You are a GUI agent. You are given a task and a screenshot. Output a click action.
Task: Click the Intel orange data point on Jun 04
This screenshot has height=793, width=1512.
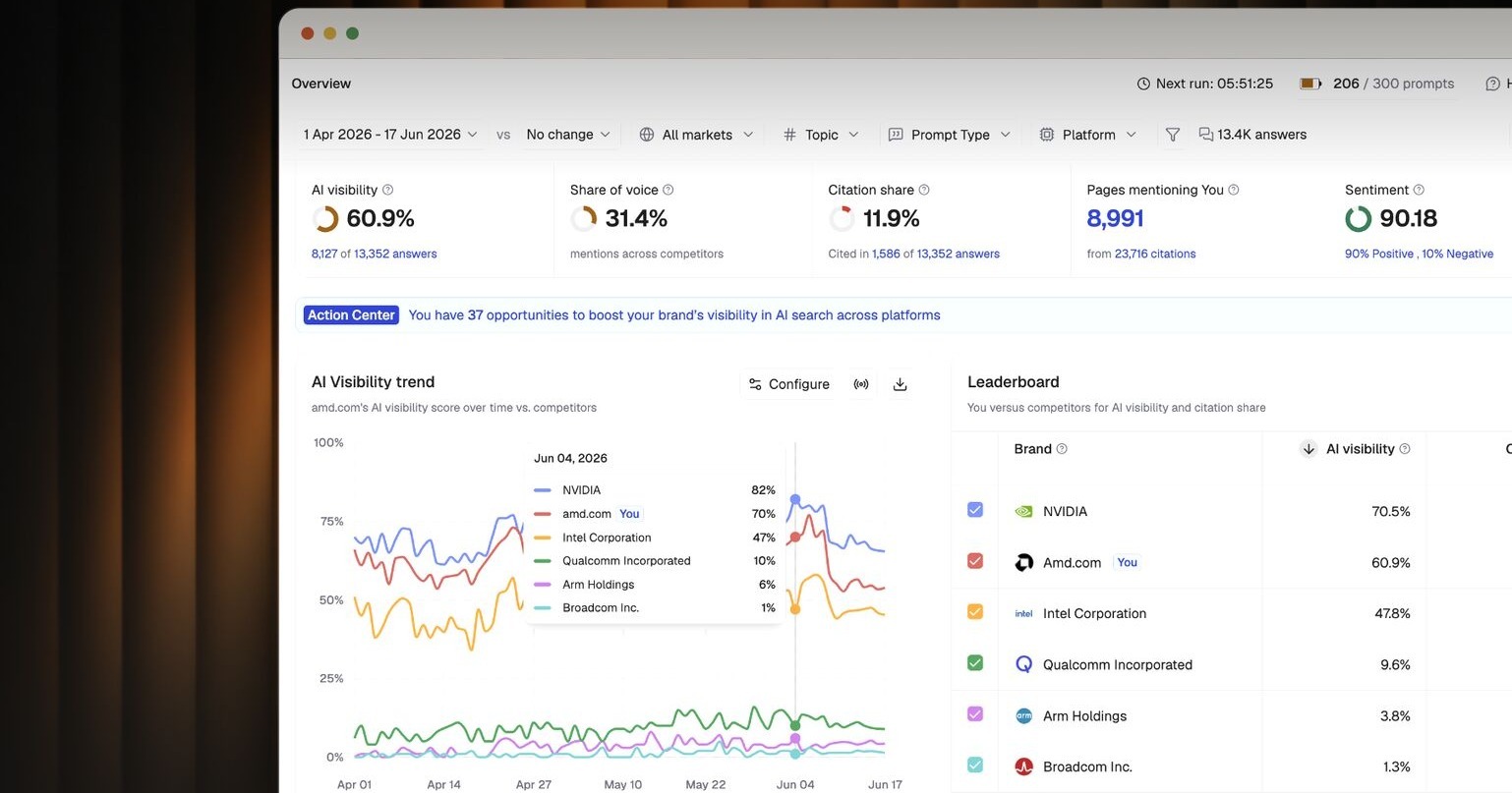[795, 609]
